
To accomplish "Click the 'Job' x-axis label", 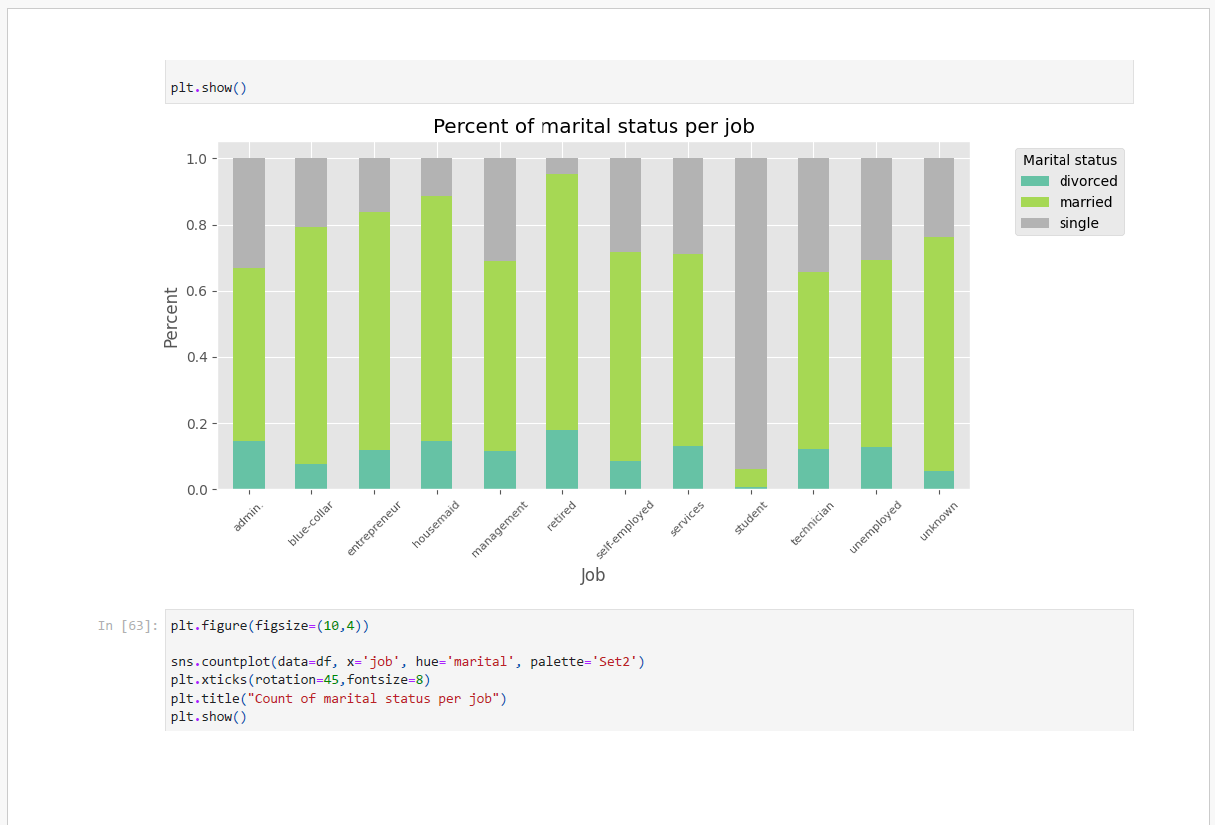I will click(x=593, y=576).
